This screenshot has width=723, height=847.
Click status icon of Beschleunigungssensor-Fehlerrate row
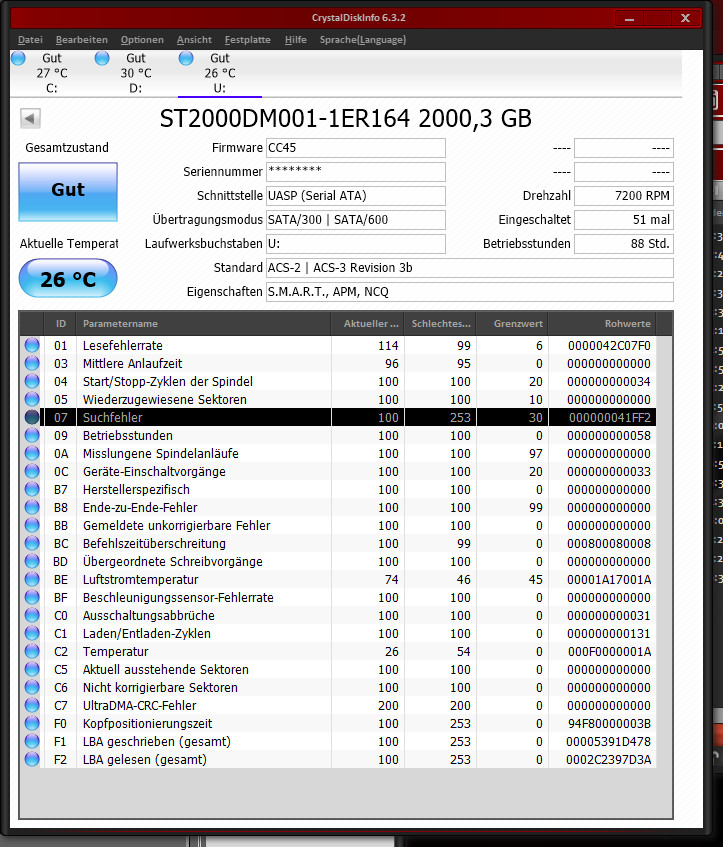pyautogui.click(x=32, y=597)
